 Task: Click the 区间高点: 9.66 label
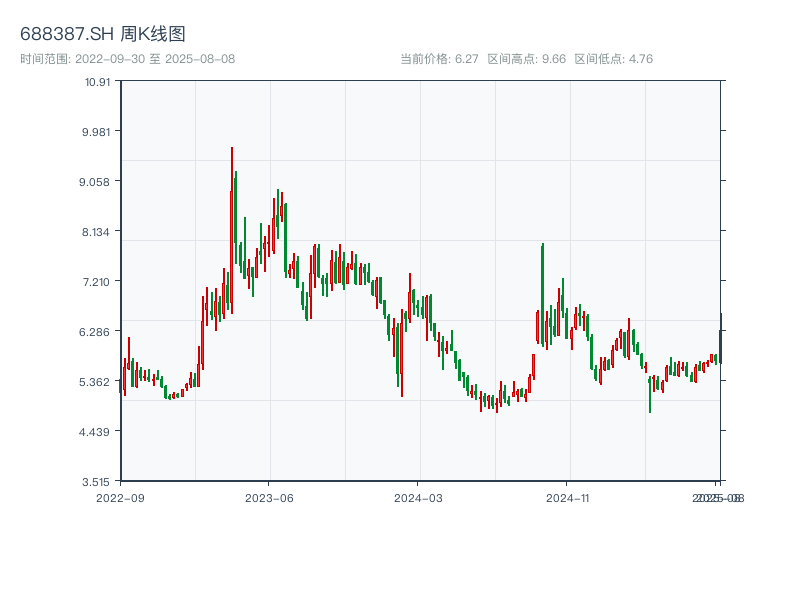pyautogui.click(x=527, y=59)
